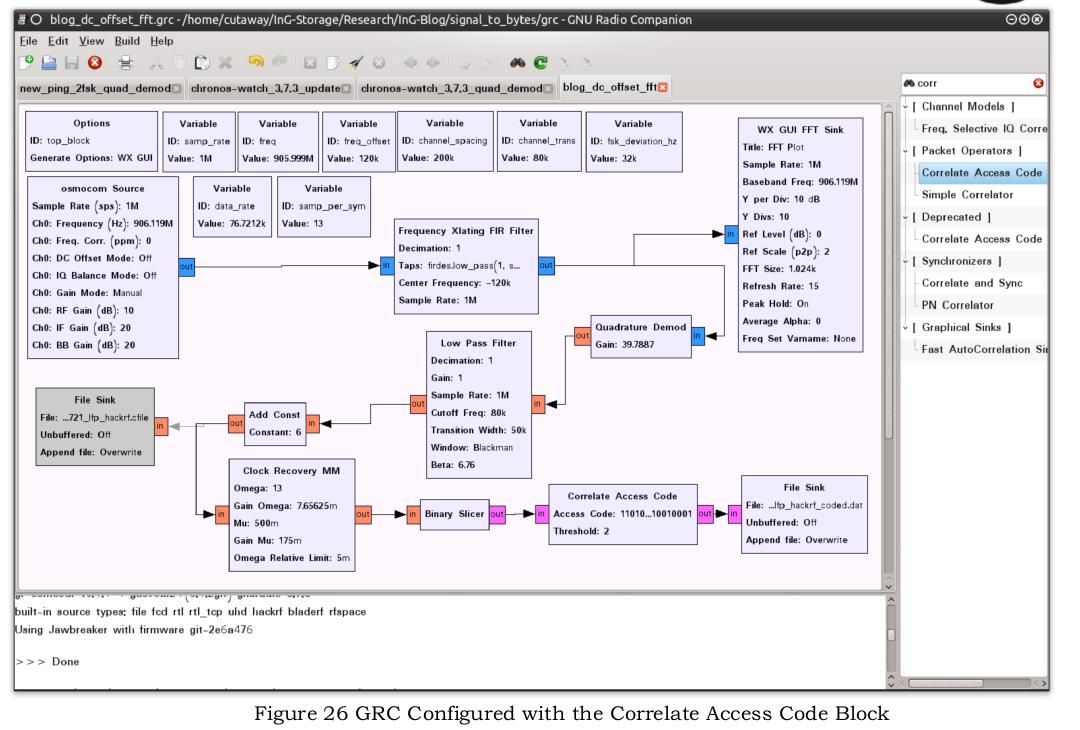Click the Print toolbar icon
The width and height of the screenshot is (1080, 730).
tap(125, 63)
